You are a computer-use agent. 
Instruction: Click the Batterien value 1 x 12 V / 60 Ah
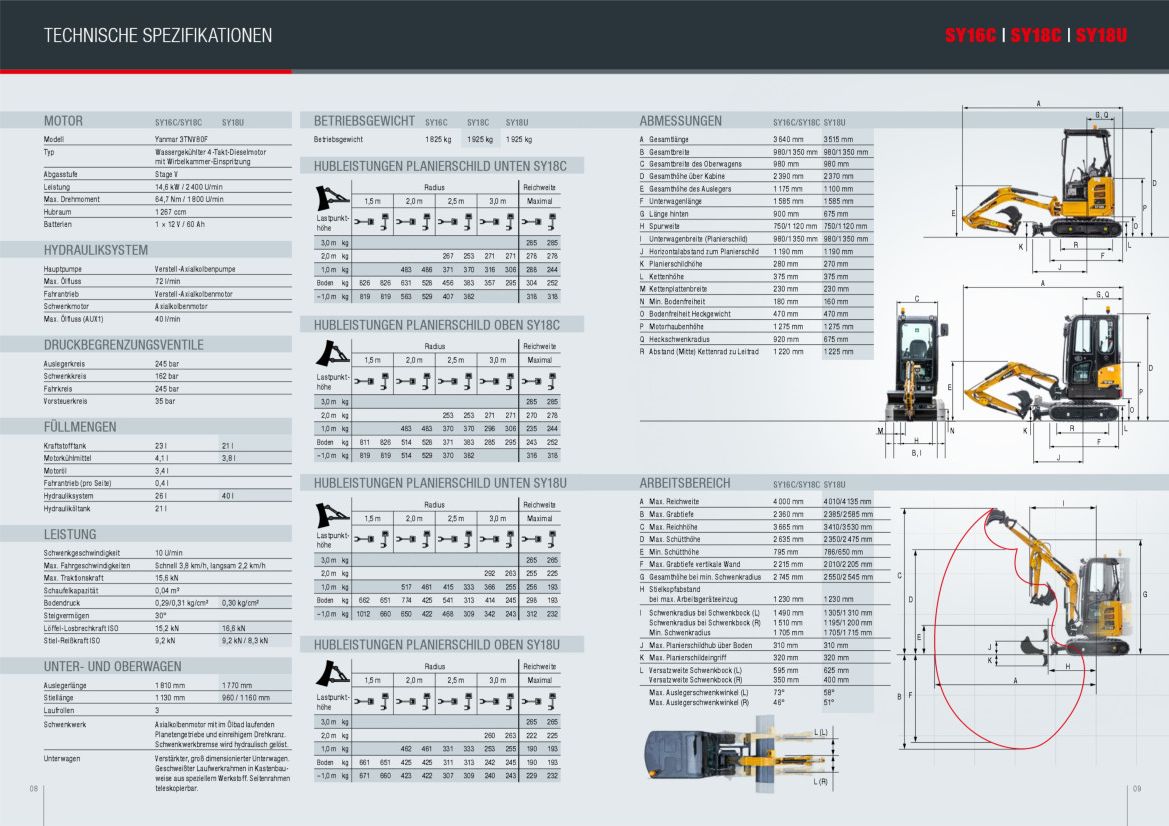pos(180,224)
